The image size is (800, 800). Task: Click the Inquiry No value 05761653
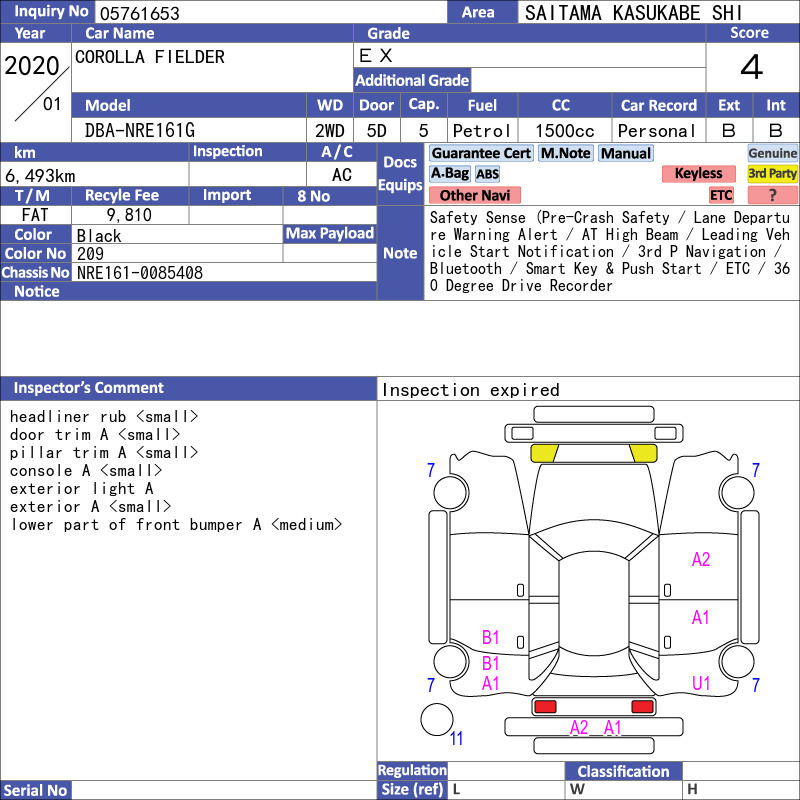[139, 13]
